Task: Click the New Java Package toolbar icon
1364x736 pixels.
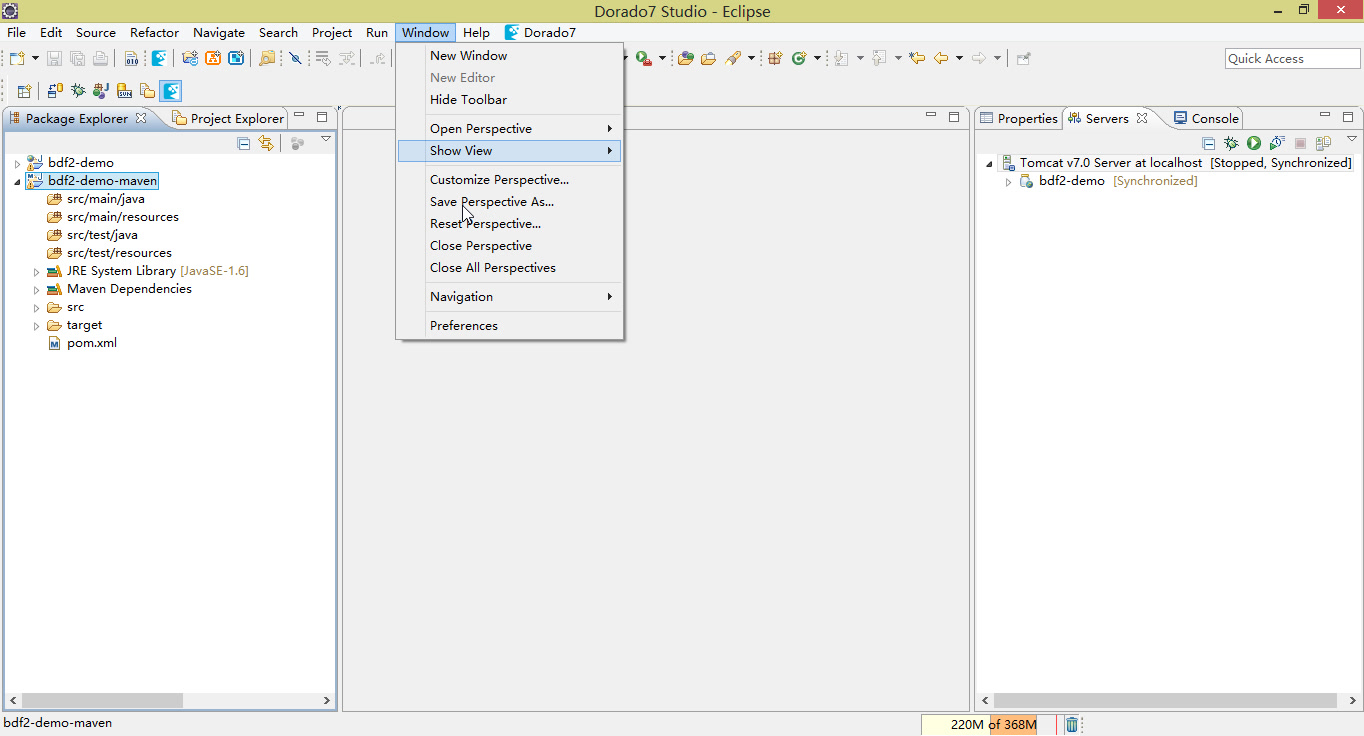Action: click(775, 58)
